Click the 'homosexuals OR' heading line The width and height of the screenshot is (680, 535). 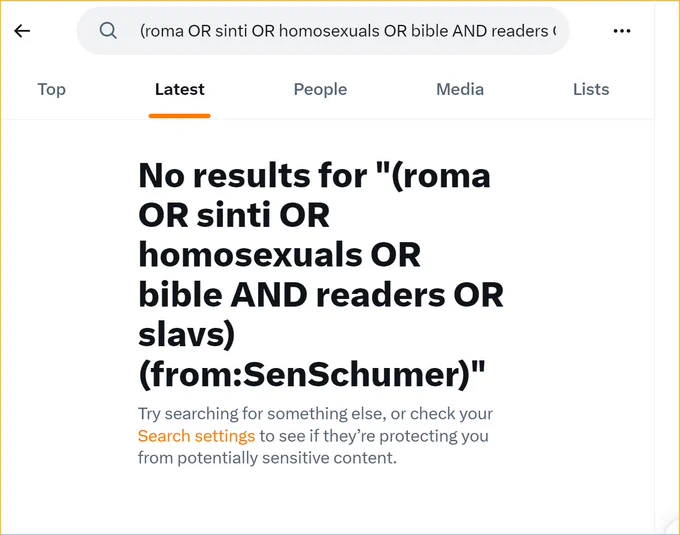point(280,255)
